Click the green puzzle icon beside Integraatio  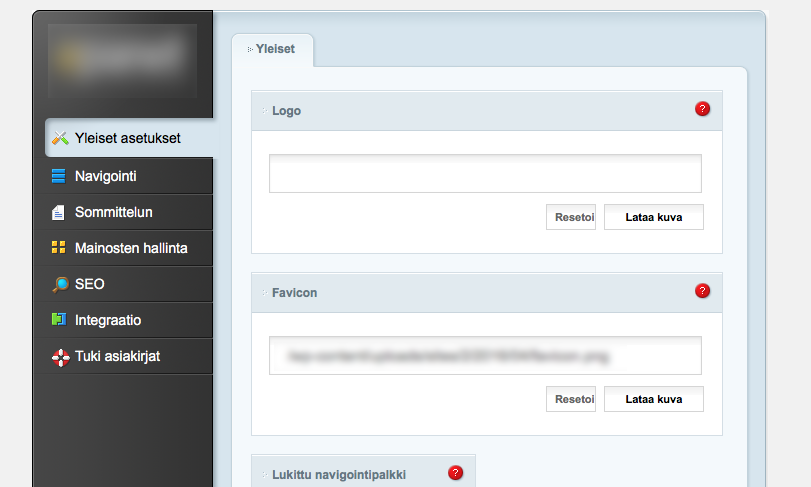coord(59,319)
